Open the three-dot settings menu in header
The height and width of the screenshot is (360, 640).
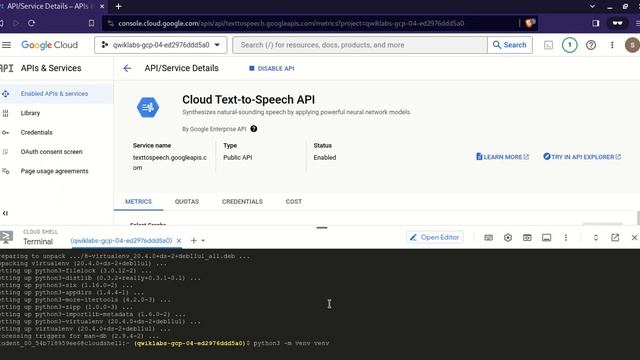[612, 45]
